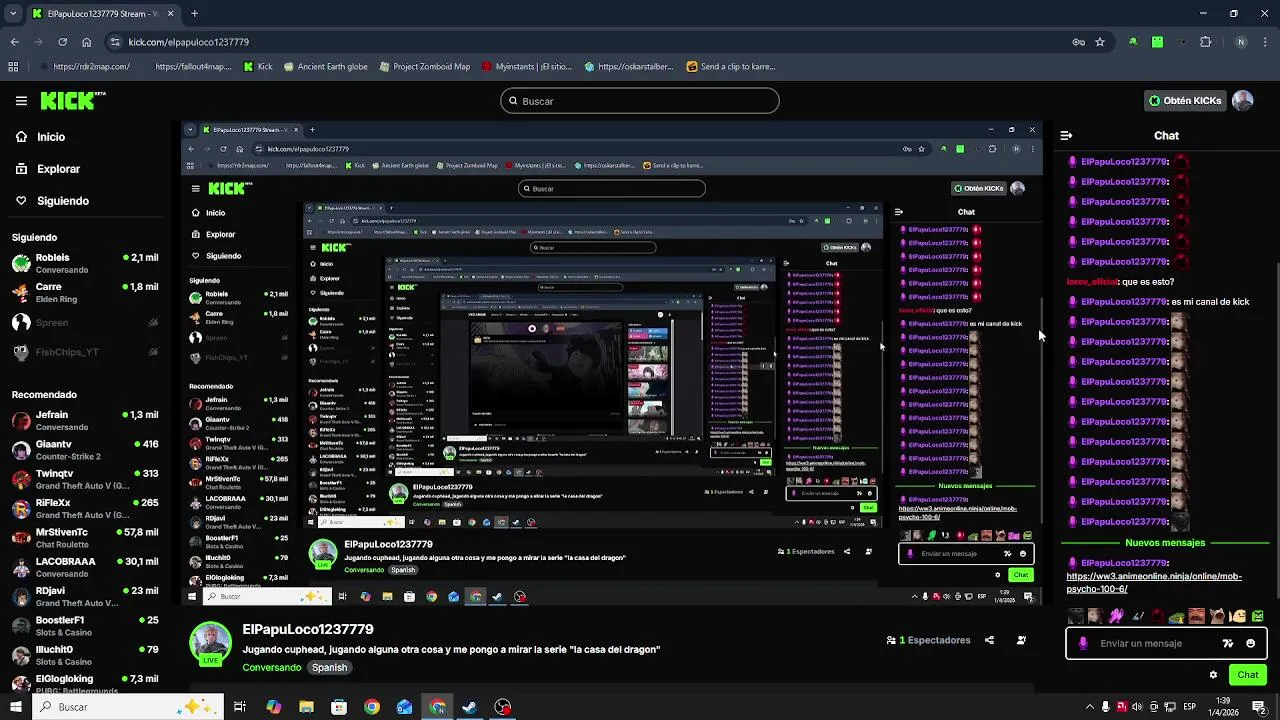Navigate back in browser
The height and width of the screenshot is (720, 1280).
pyautogui.click(x=14, y=42)
